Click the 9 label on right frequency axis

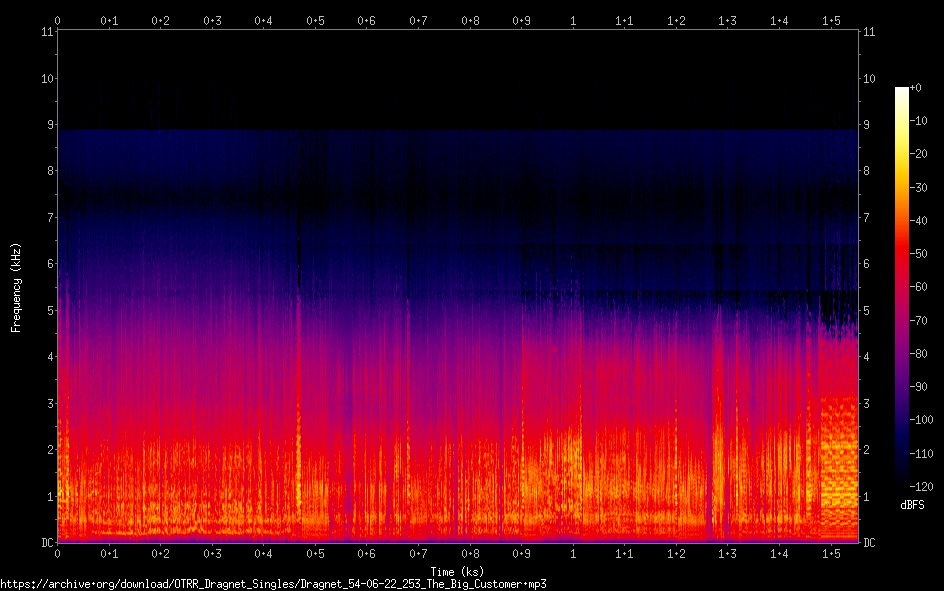coord(867,125)
